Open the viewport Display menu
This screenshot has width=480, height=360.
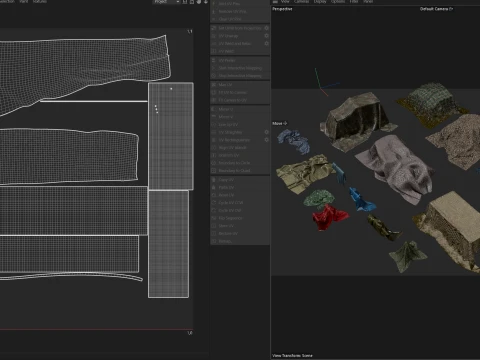click(320, 2)
